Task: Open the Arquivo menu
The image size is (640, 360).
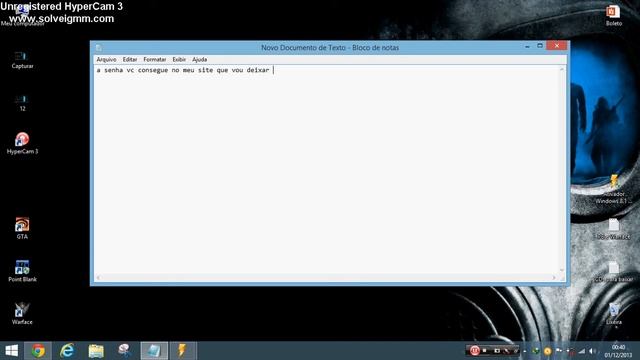Action: (x=106, y=60)
